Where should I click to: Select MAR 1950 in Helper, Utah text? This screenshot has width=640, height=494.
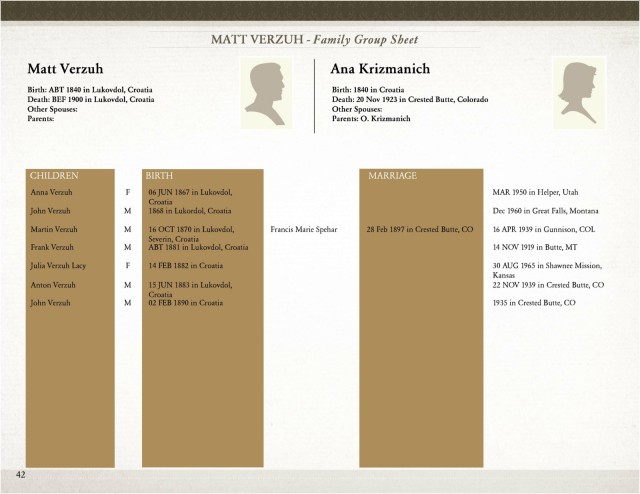[535, 192]
